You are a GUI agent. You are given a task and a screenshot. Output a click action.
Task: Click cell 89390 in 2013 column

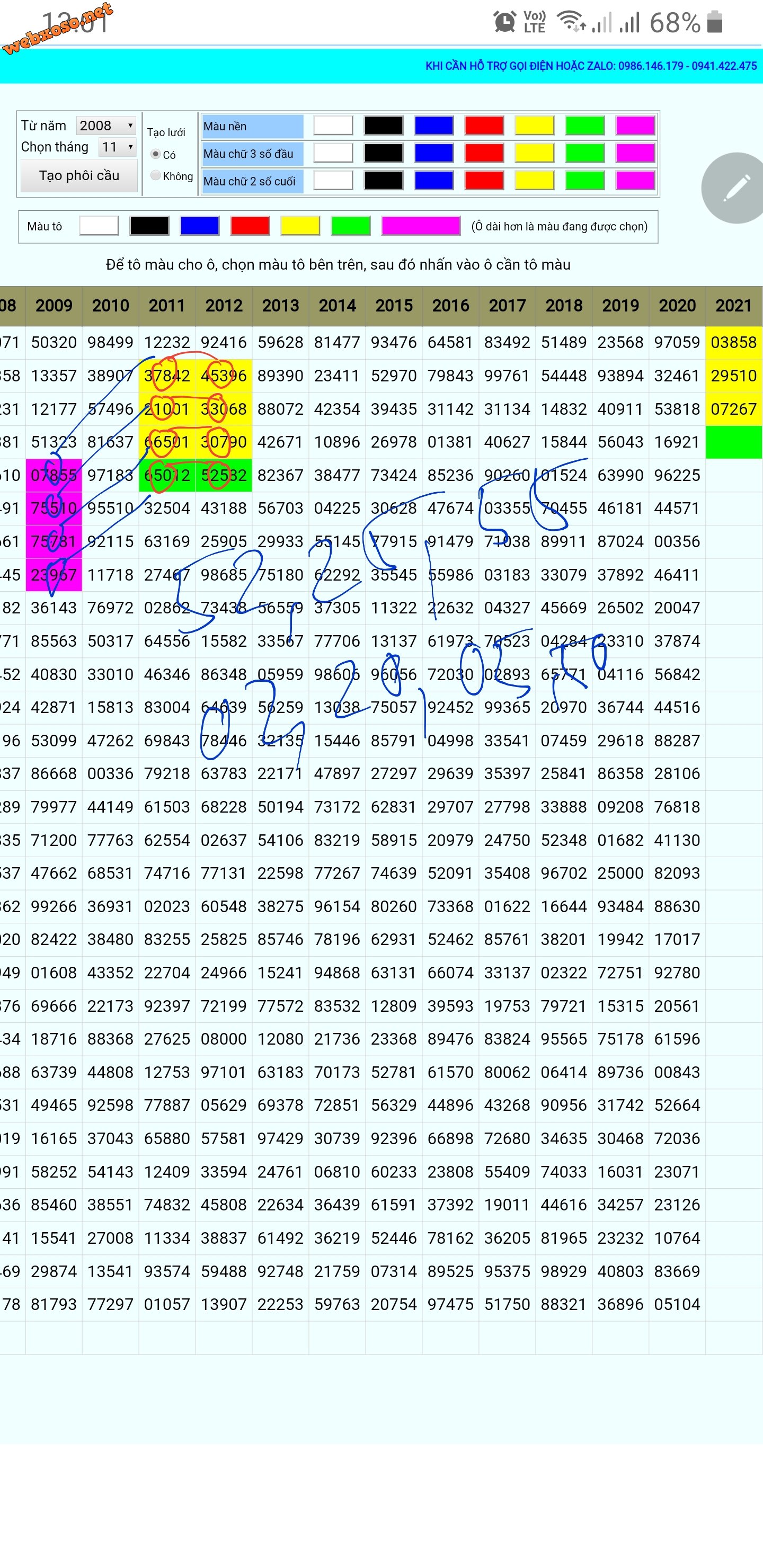point(281,376)
